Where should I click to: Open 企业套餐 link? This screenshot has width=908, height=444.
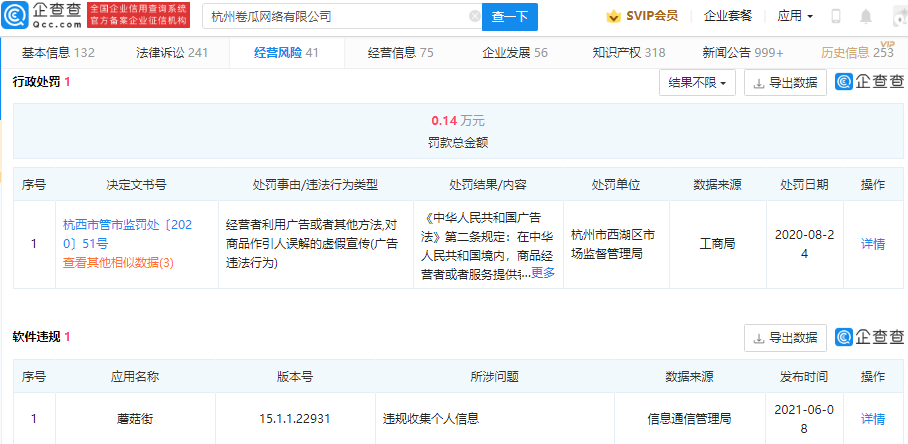(x=728, y=16)
